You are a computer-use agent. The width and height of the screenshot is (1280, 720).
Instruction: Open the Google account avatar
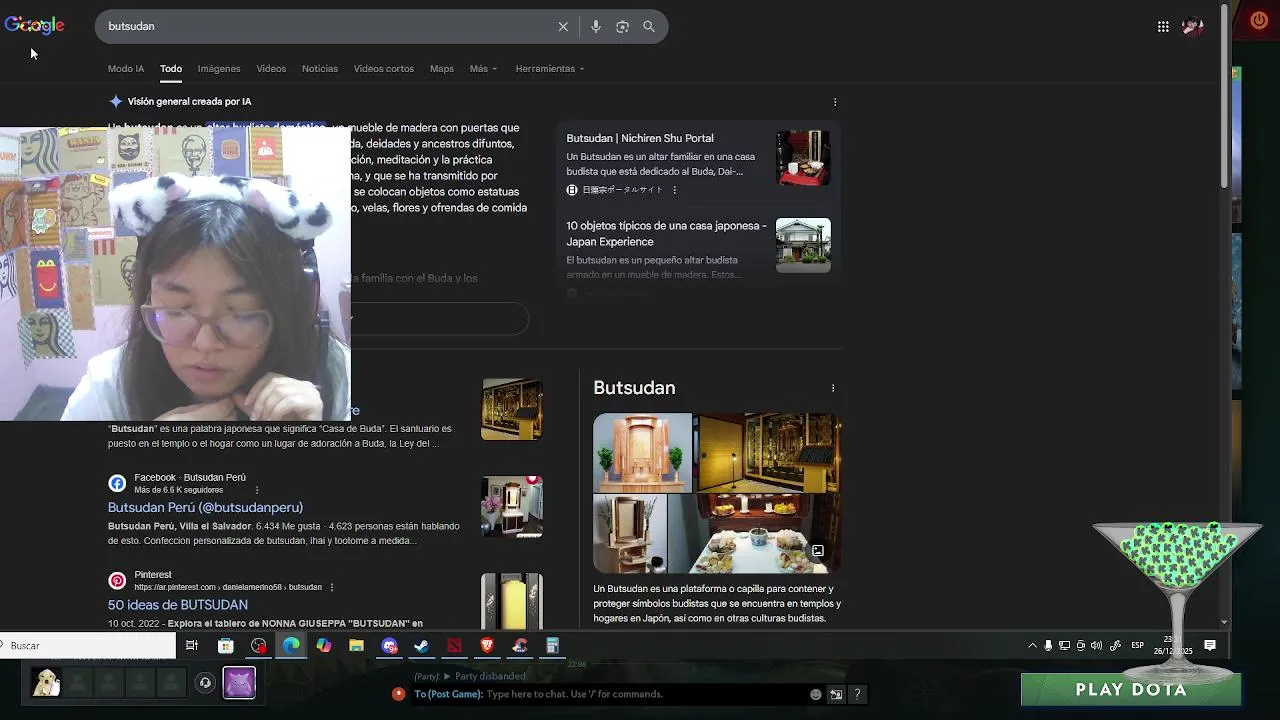point(1192,27)
